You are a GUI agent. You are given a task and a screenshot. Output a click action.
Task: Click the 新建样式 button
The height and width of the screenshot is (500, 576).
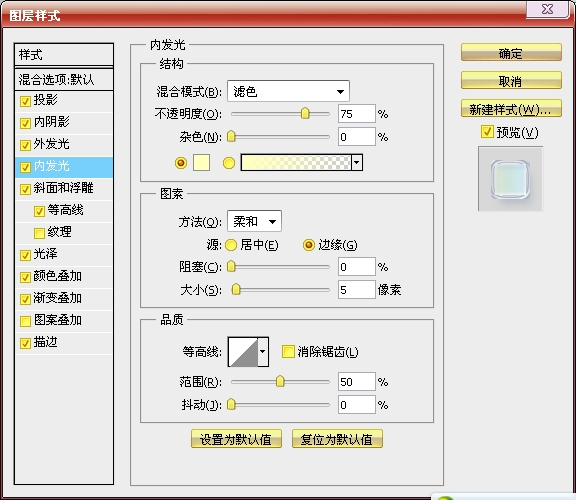(x=511, y=109)
